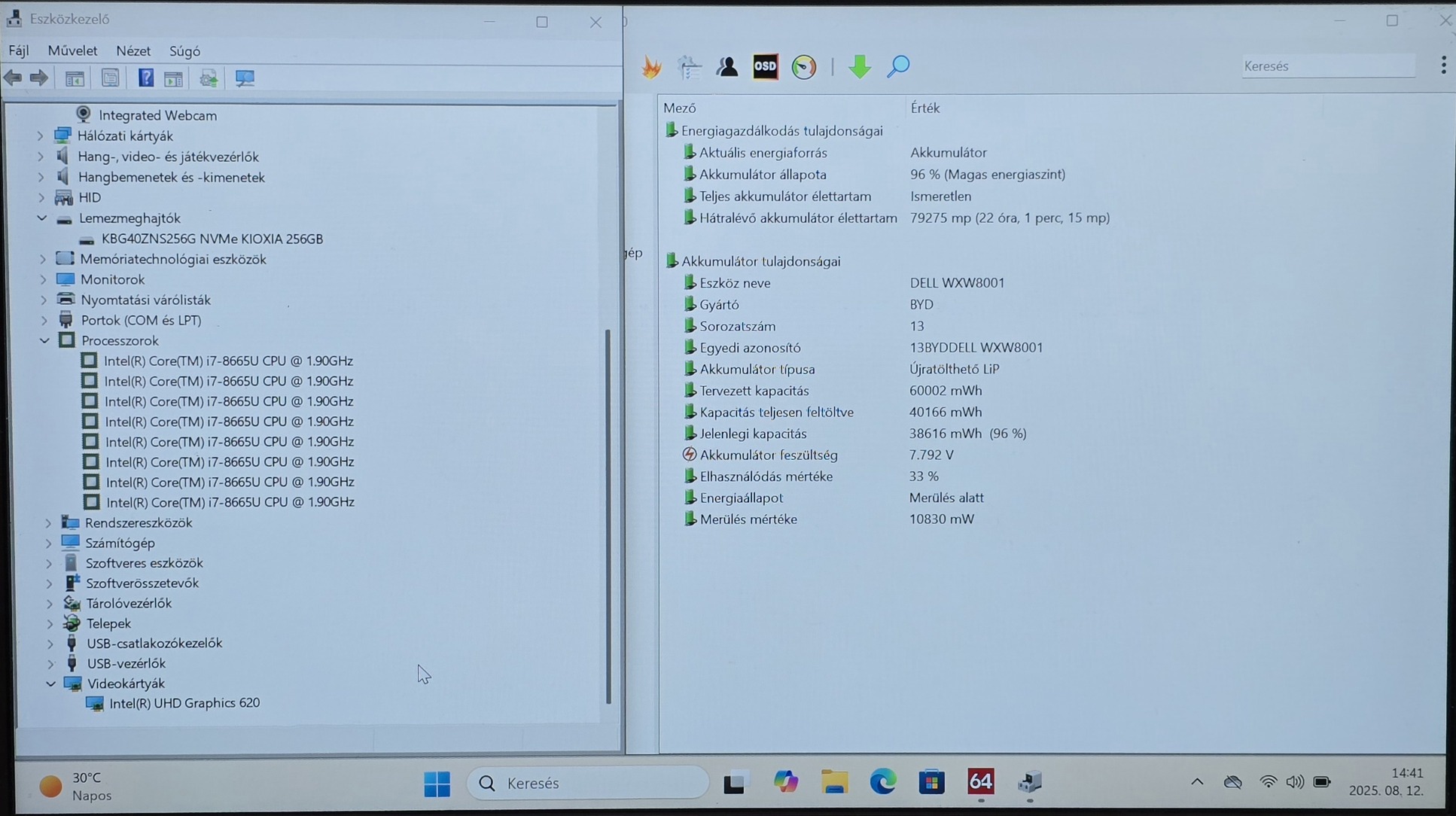This screenshot has height=816, width=1456.
Task: Collapse the Processzorok tree node
Action: coord(44,340)
